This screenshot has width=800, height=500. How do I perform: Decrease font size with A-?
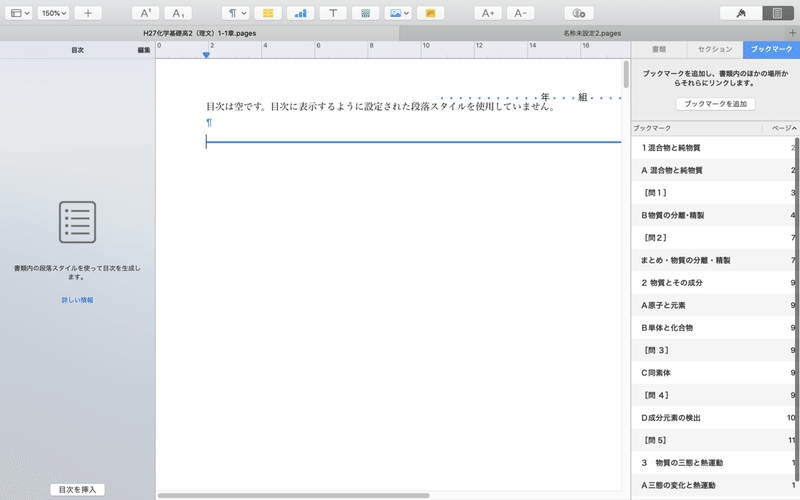(520, 13)
